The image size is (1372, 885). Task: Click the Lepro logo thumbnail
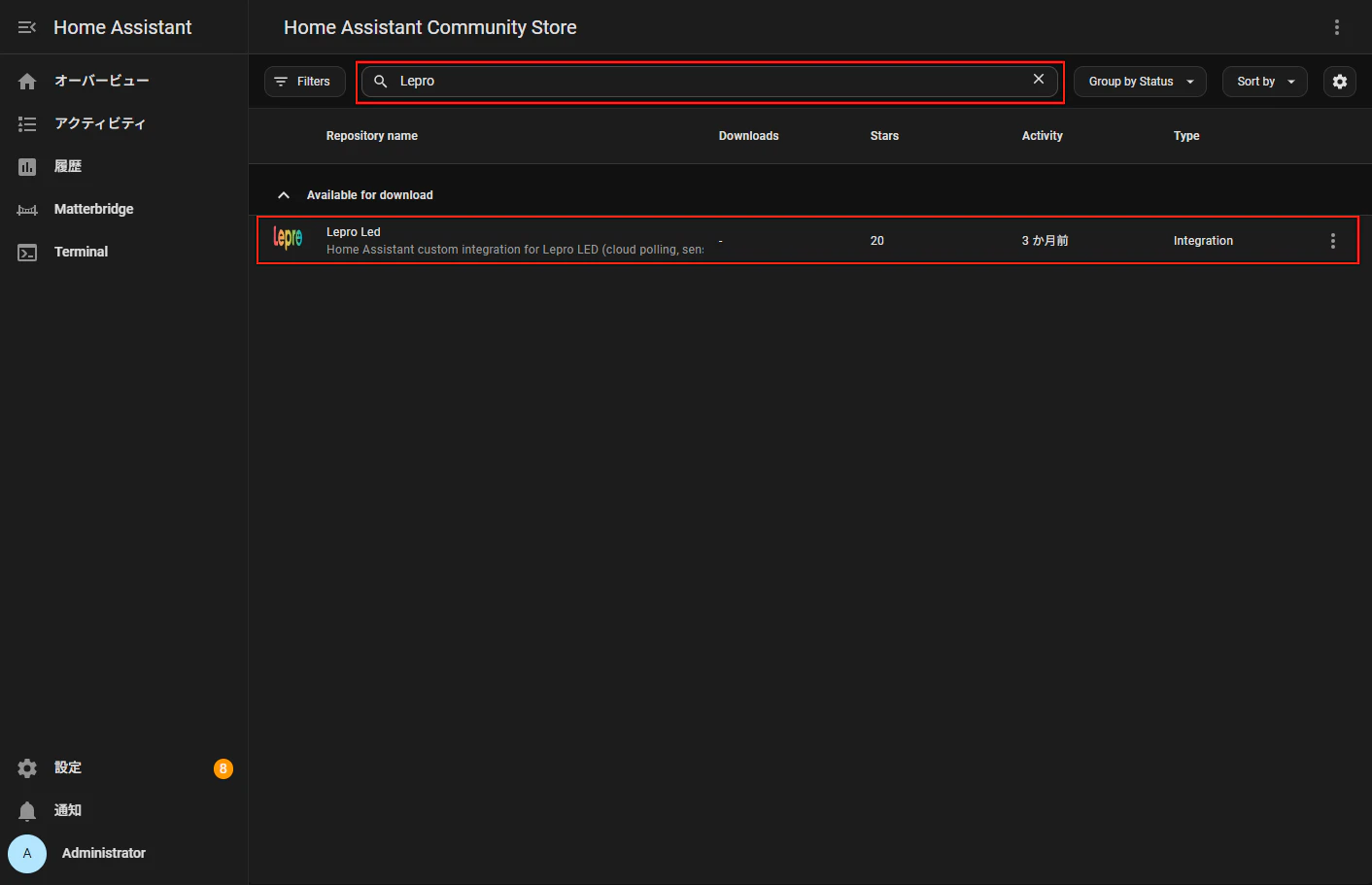288,238
